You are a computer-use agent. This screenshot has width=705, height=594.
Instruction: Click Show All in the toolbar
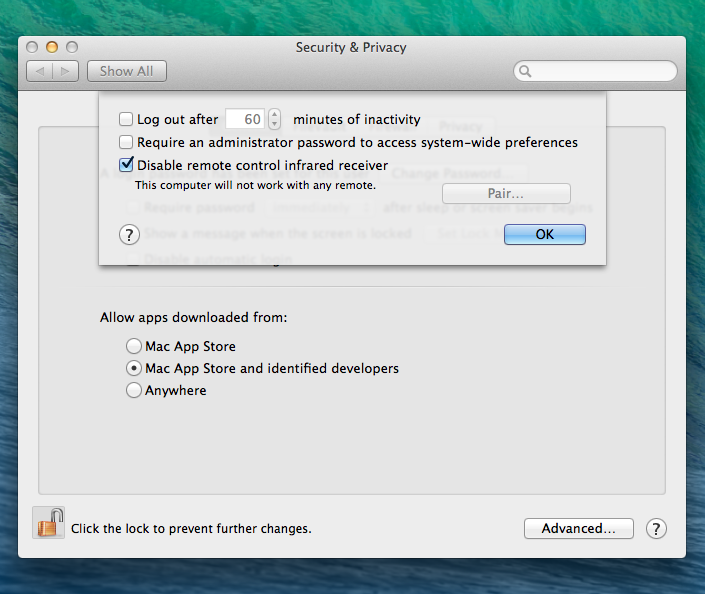tap(127, 71)
